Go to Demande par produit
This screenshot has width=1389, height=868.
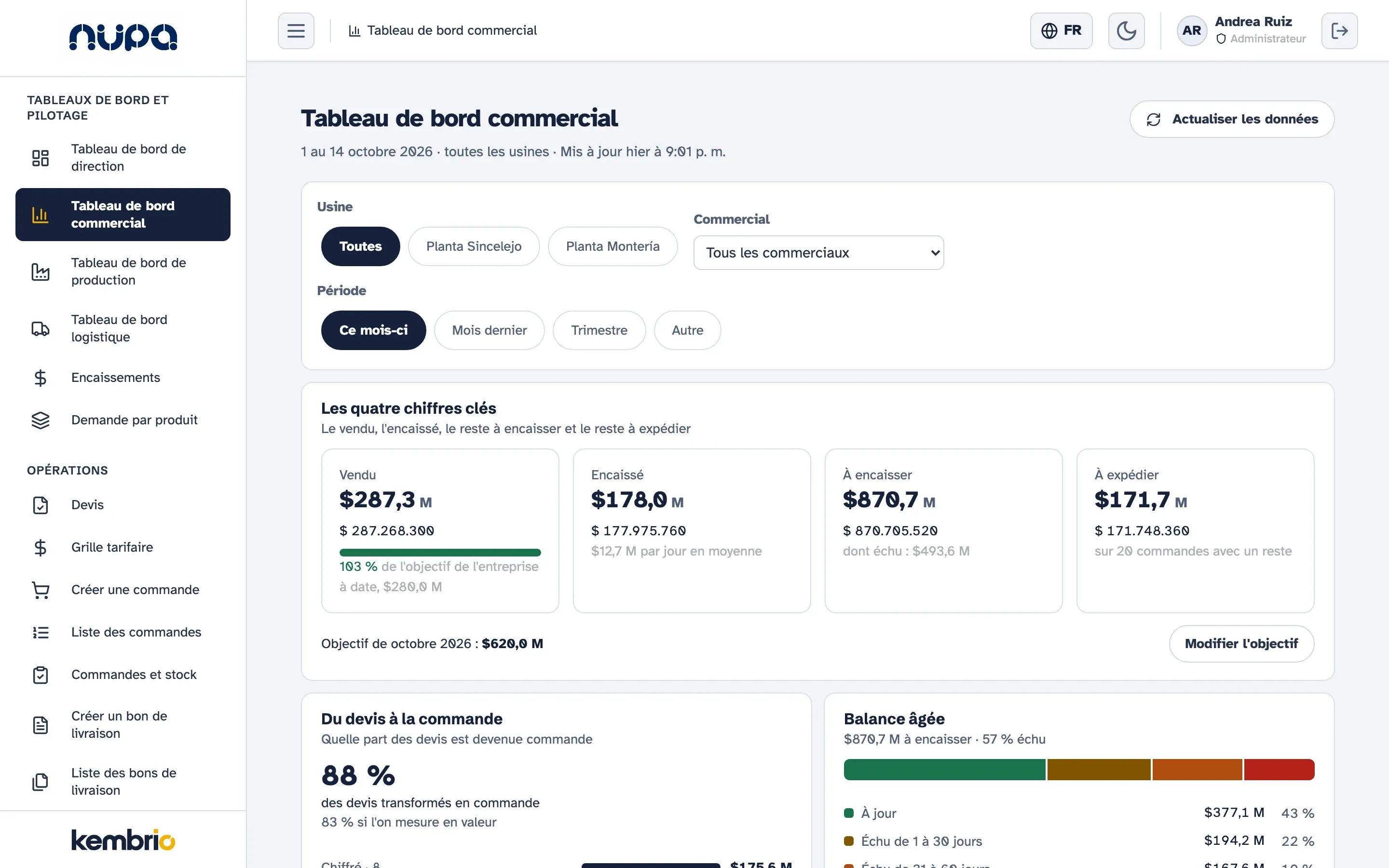point(123,420)
